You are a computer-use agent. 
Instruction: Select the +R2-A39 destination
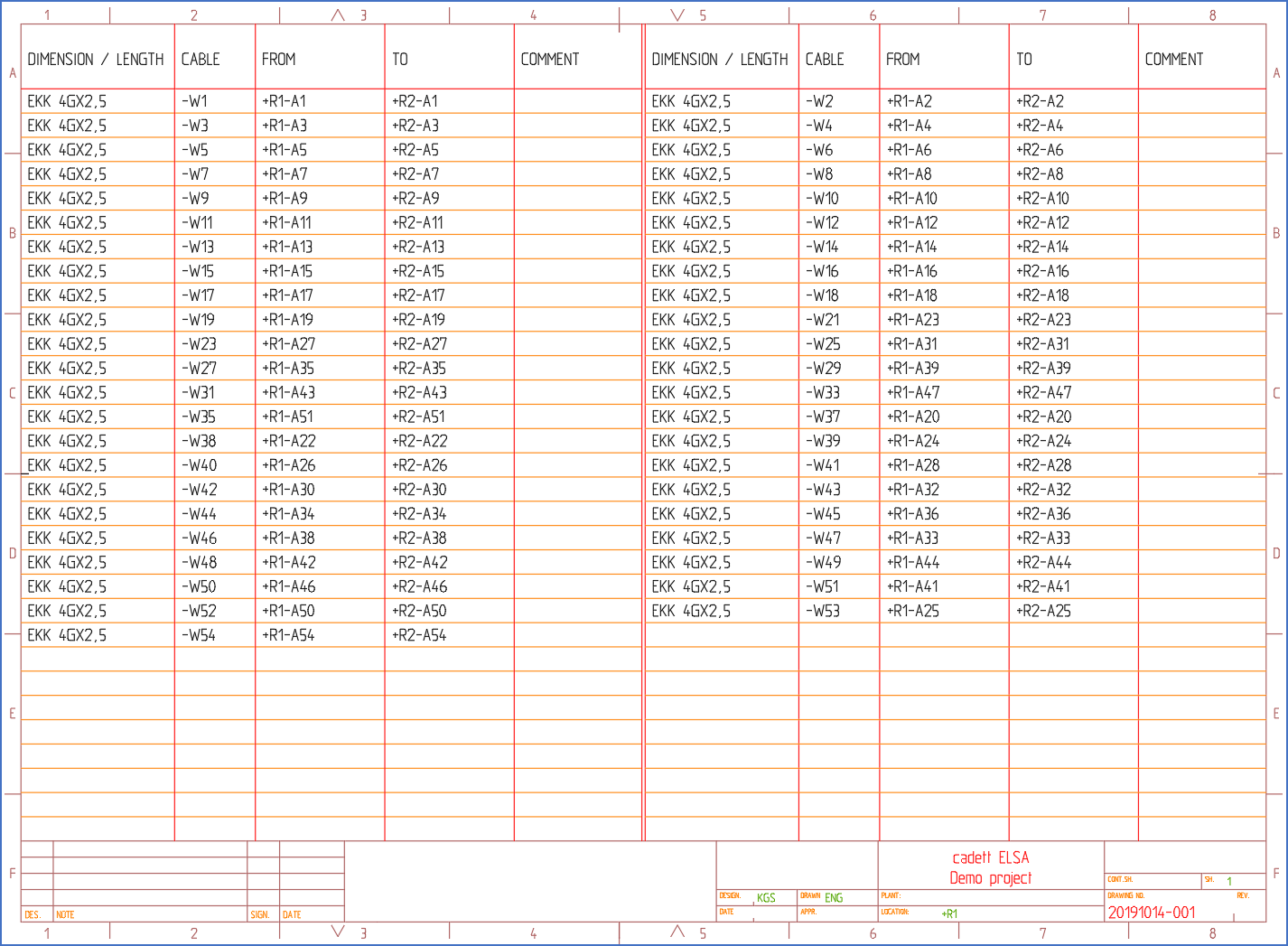1043,370
